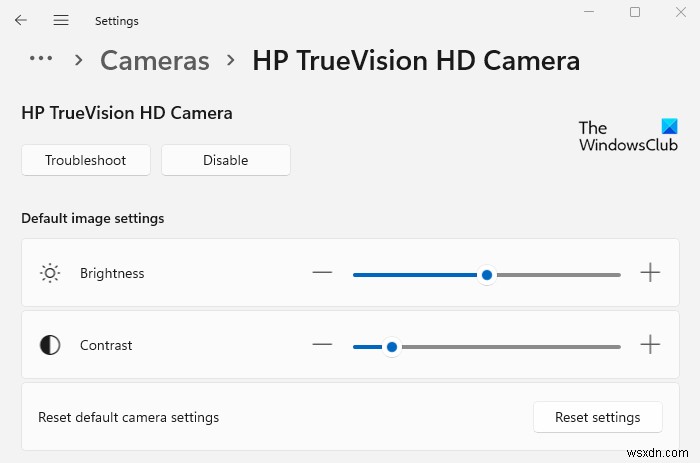Decrease contrast with the minus icon

[x=322, y=345]
